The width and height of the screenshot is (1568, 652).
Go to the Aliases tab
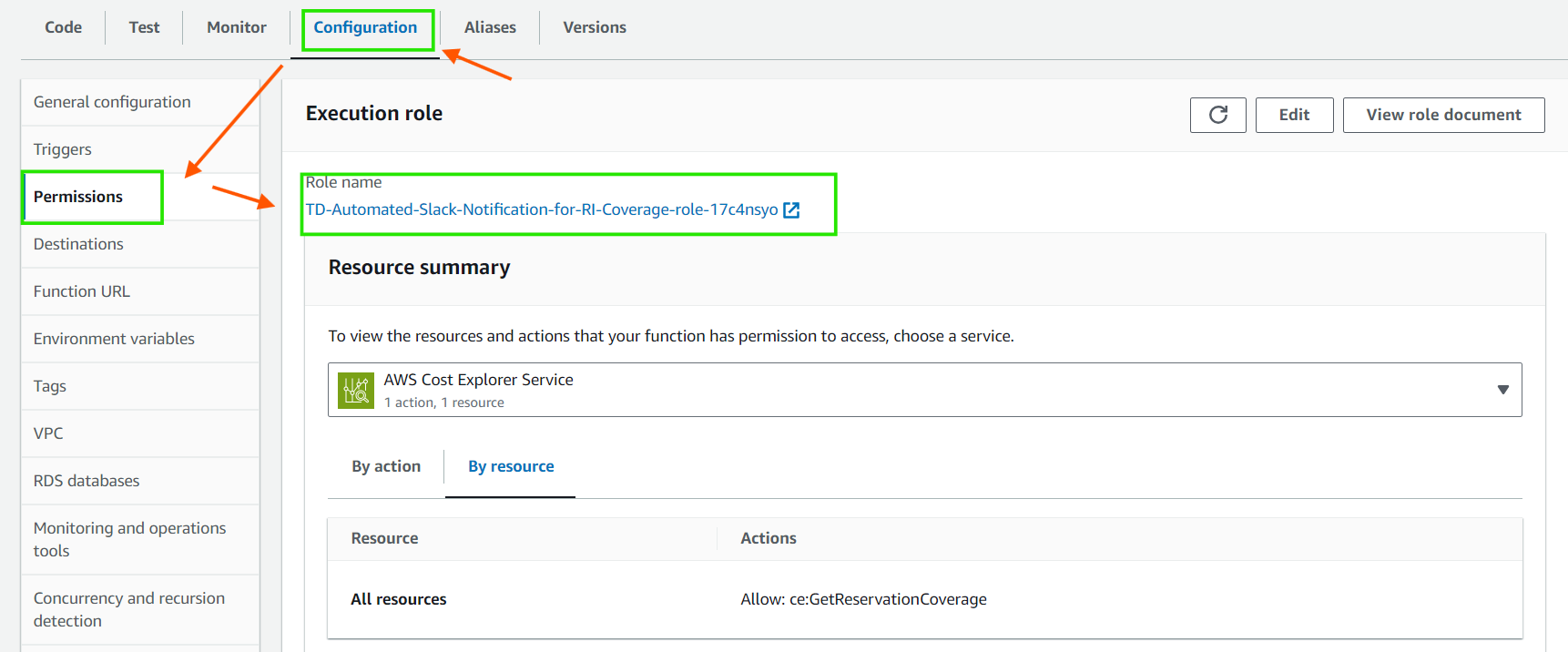tap(490, 27)
